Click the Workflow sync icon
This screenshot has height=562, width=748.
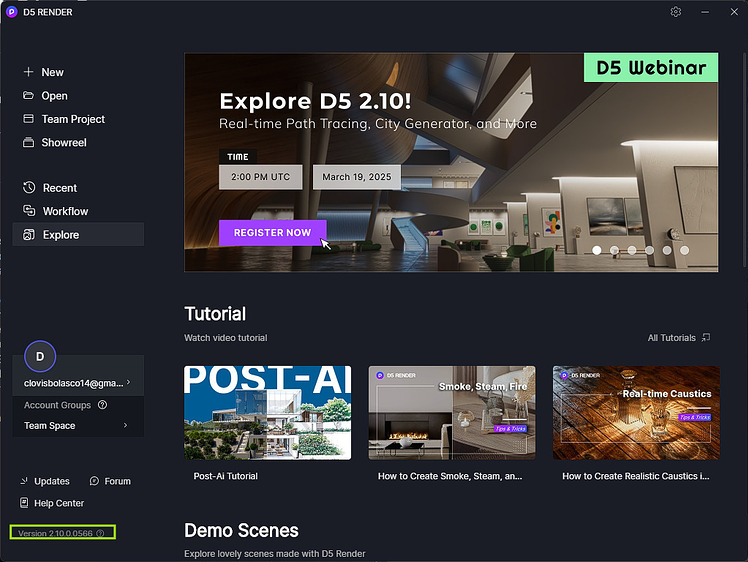pyautogui.click(x=29, y=211)
